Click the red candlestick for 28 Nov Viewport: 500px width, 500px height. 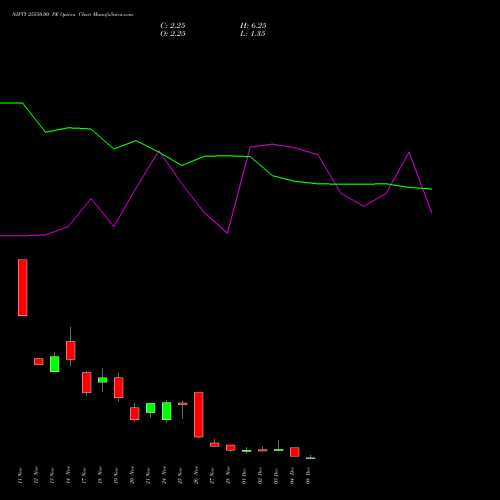[231, 448]
